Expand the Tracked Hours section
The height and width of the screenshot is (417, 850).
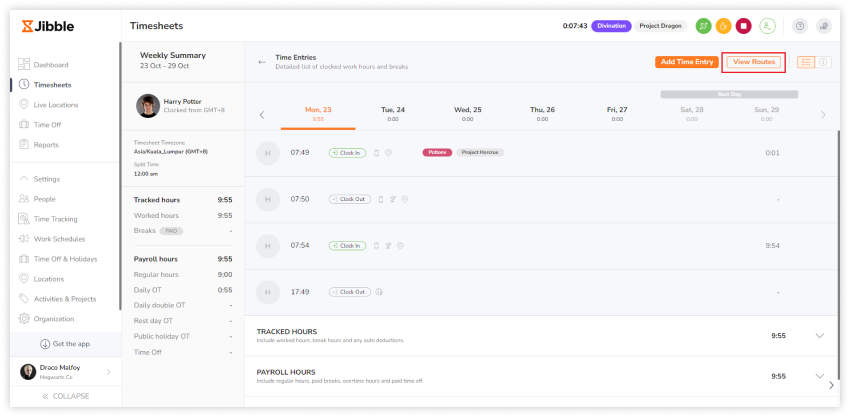click(x=820, y=336)
